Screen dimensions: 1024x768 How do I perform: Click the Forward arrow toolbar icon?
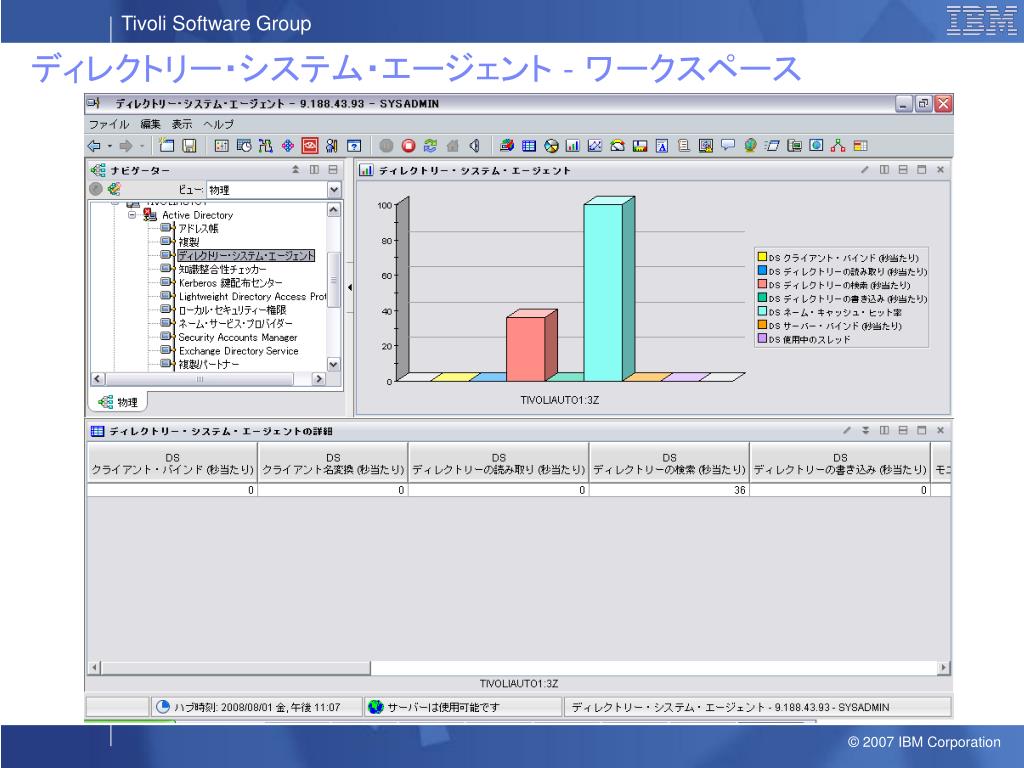click(x=126, y=146)
